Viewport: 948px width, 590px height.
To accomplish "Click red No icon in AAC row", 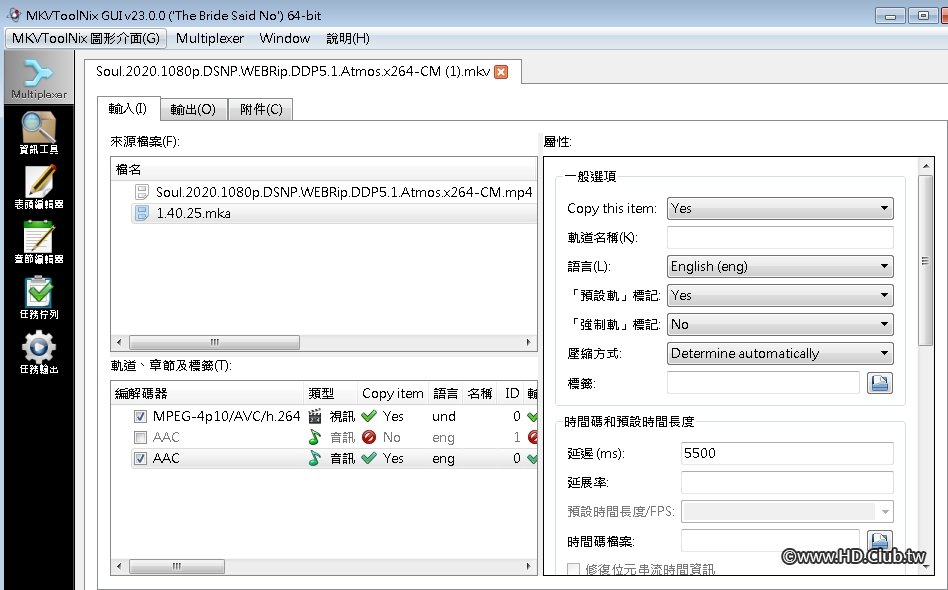I will [369, 437].
